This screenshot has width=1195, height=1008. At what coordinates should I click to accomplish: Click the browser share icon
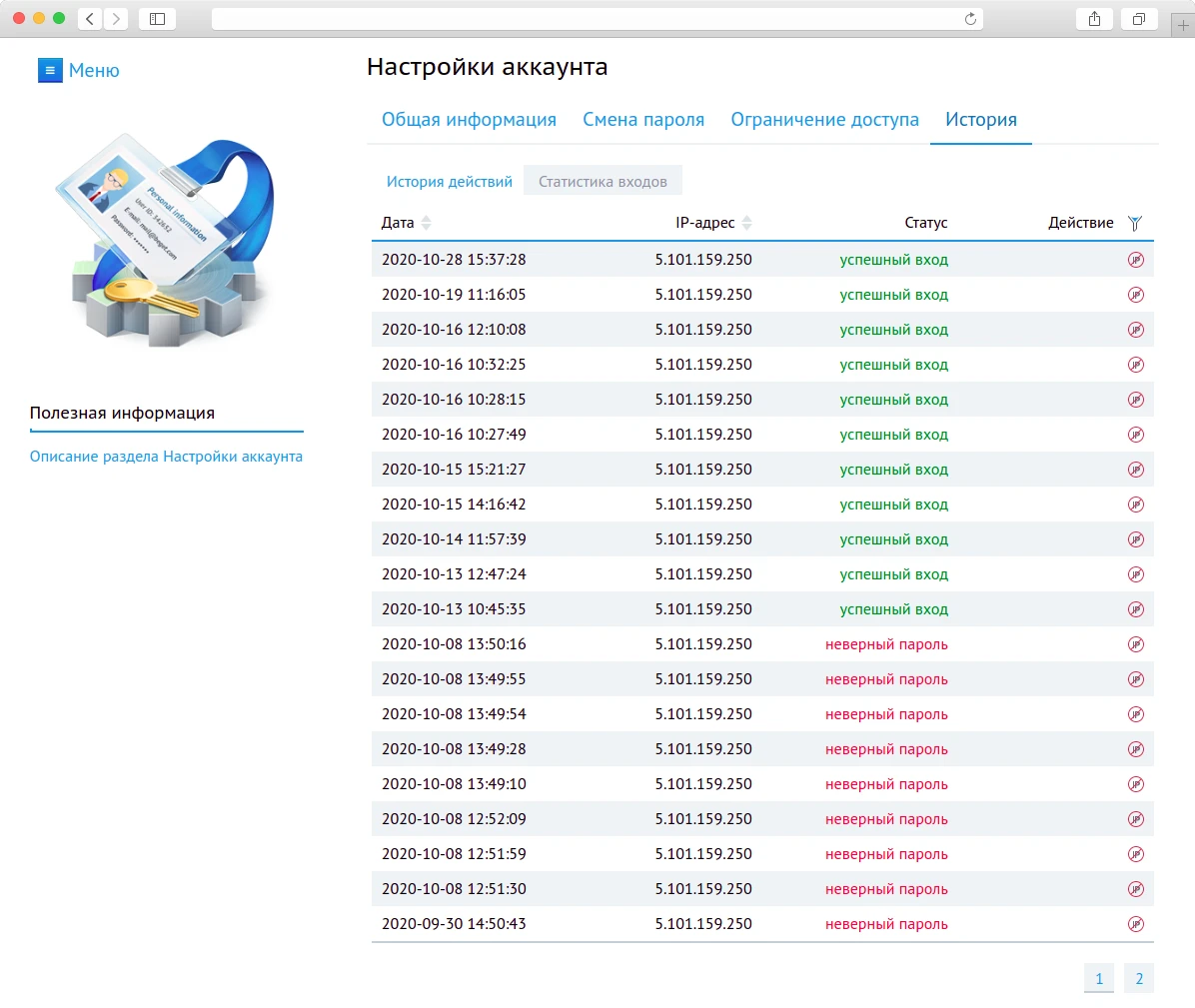pyautogui.click(x=1094, y=19)
